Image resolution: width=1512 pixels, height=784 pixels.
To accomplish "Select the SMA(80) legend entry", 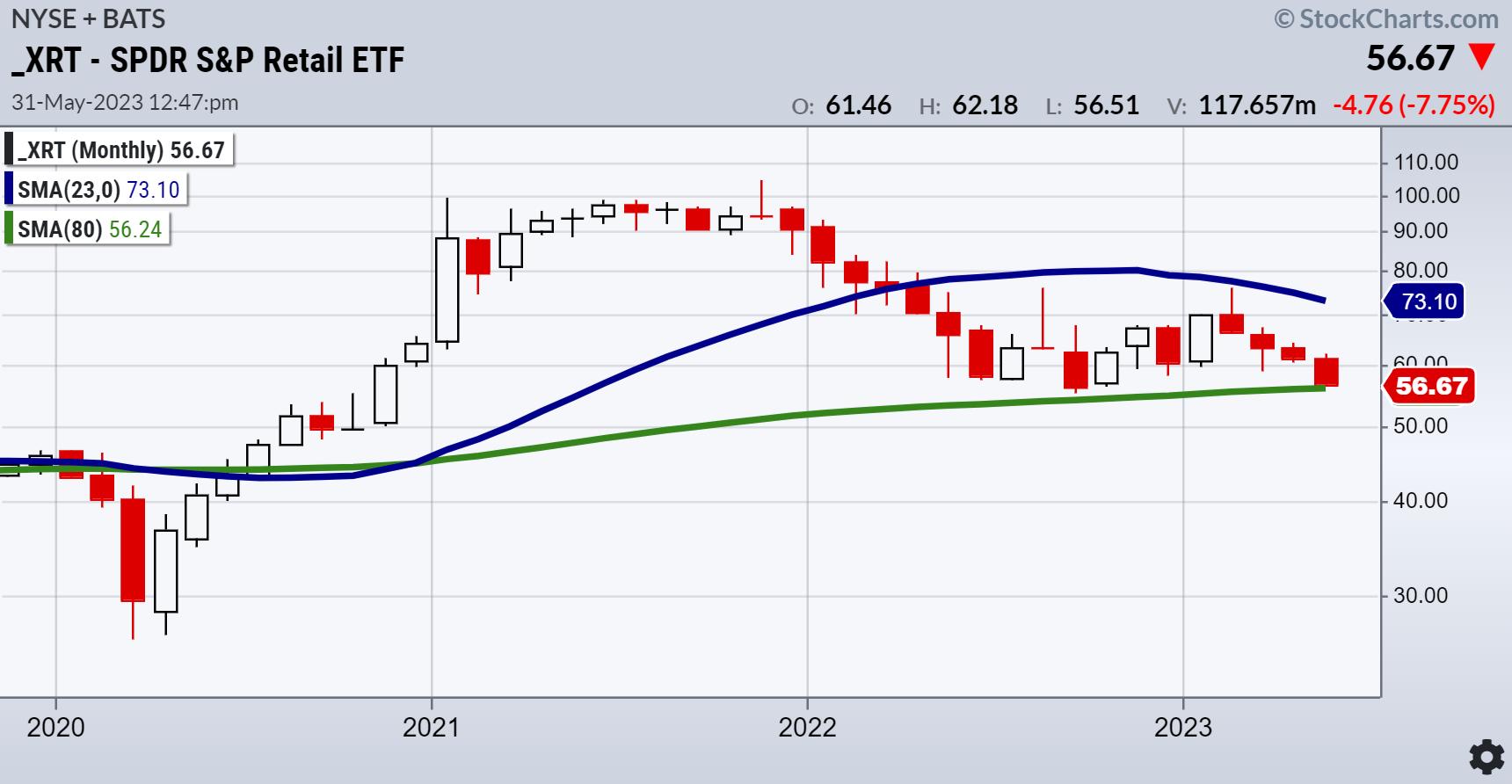I will tap(90, 229).
